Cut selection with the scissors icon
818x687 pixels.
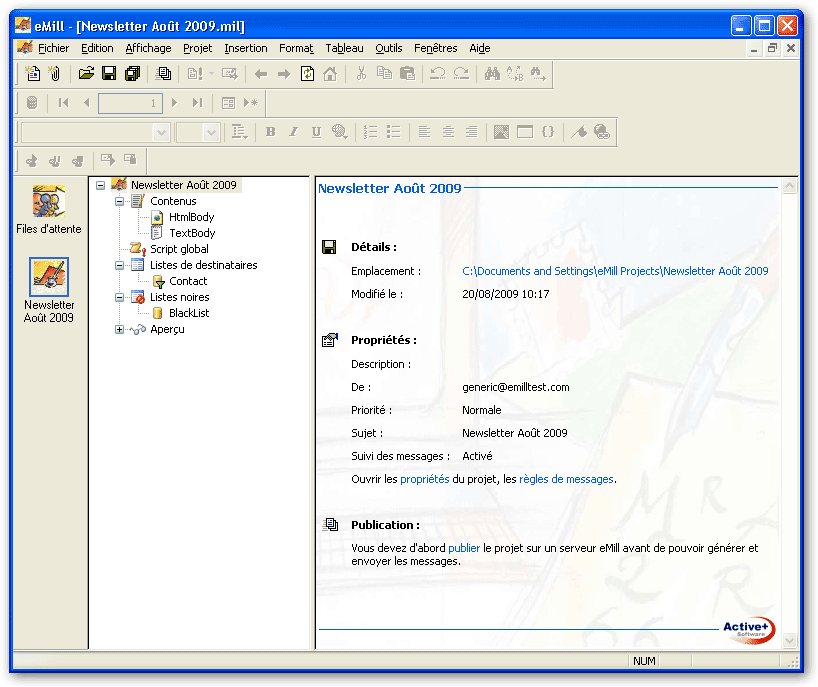361,74
